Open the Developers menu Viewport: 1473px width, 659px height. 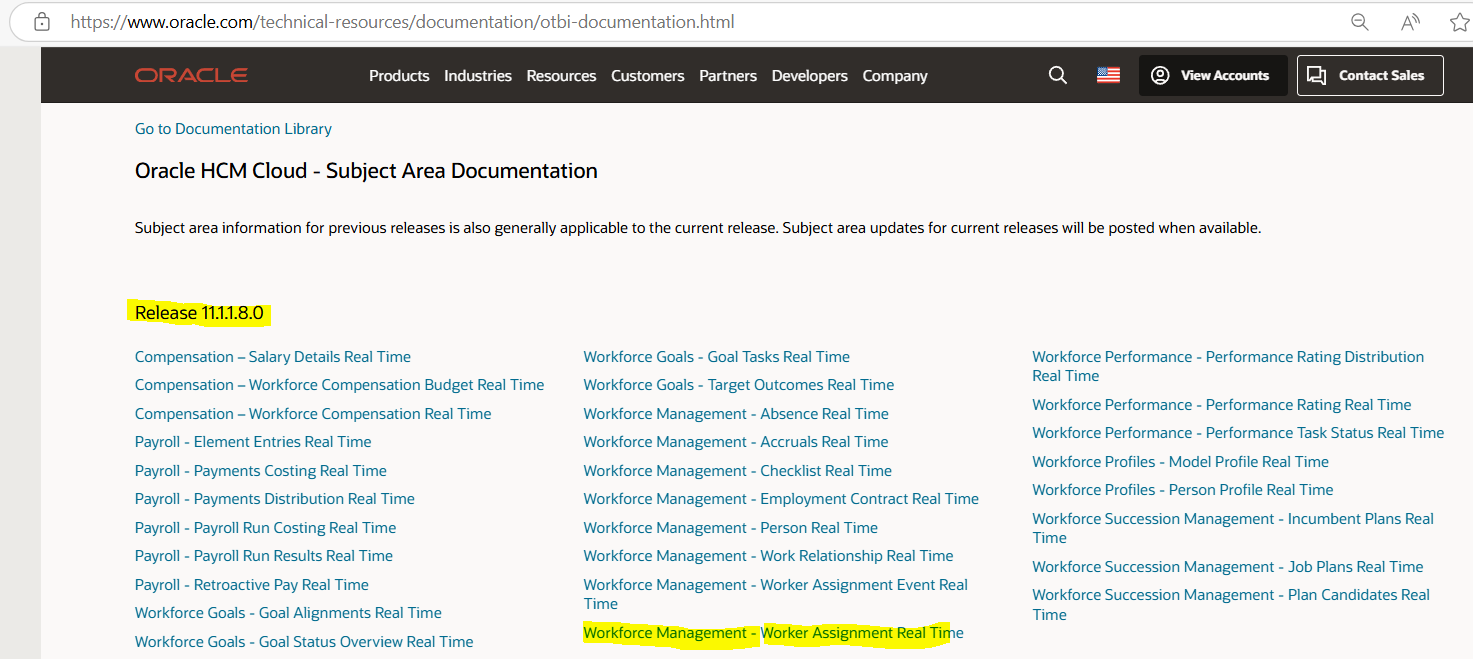(x=810, y=76)
